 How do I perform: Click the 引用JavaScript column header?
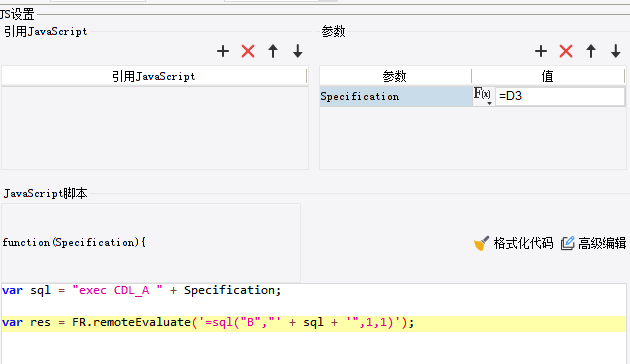click(154, 76)
